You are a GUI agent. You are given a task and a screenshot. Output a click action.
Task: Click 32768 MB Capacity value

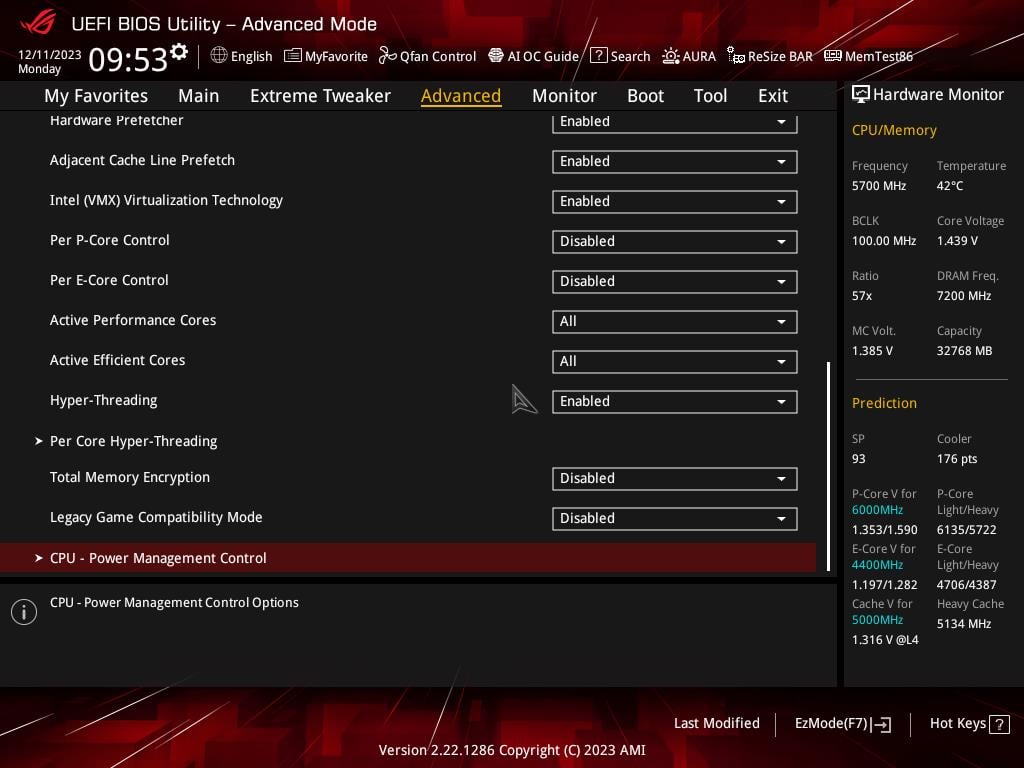tap(964, 351)
